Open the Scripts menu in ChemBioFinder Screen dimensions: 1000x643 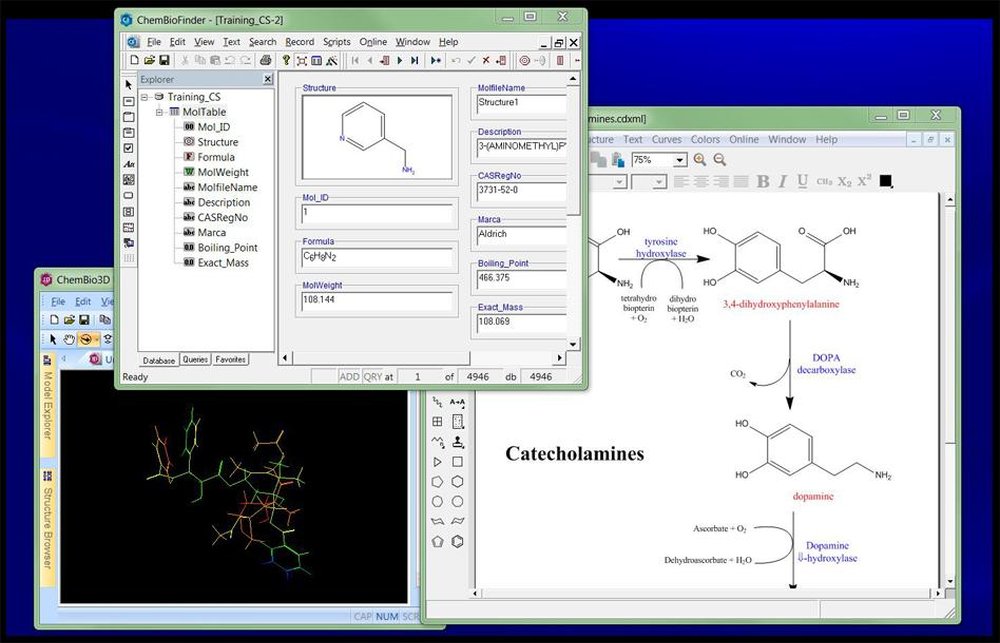(337, 41)
